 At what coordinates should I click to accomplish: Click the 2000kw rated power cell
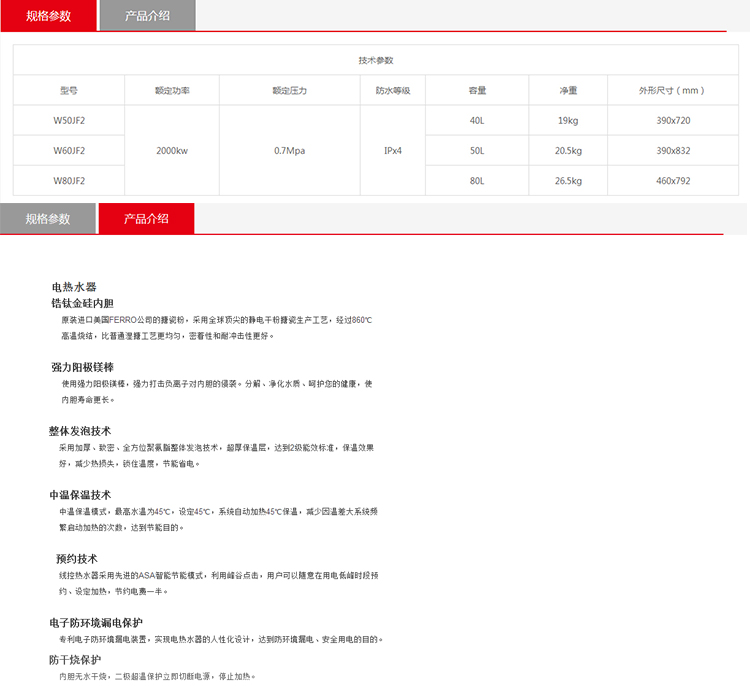[x=172, y=150]
